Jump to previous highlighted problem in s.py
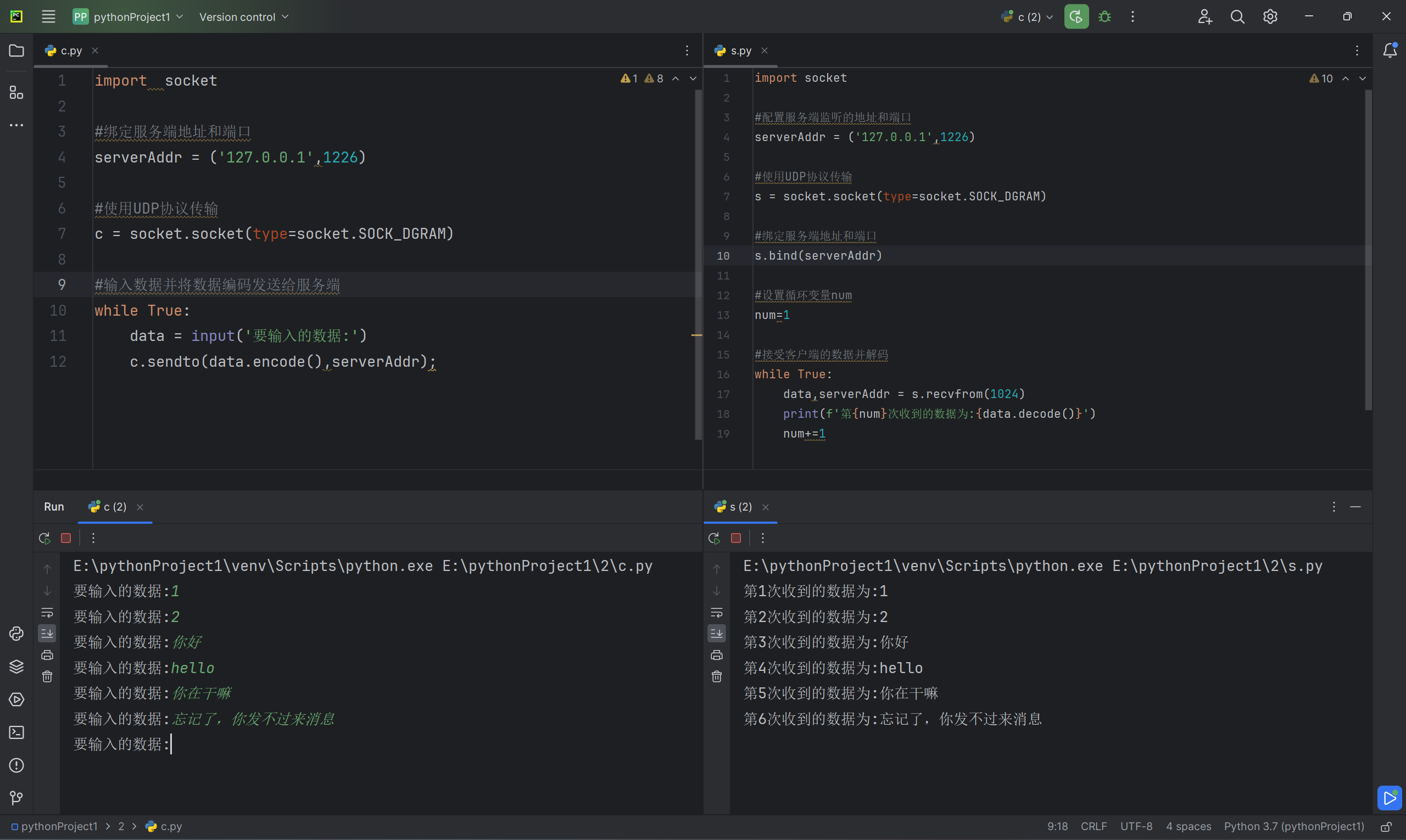The image size is (1406, 840). [1346, 79]
